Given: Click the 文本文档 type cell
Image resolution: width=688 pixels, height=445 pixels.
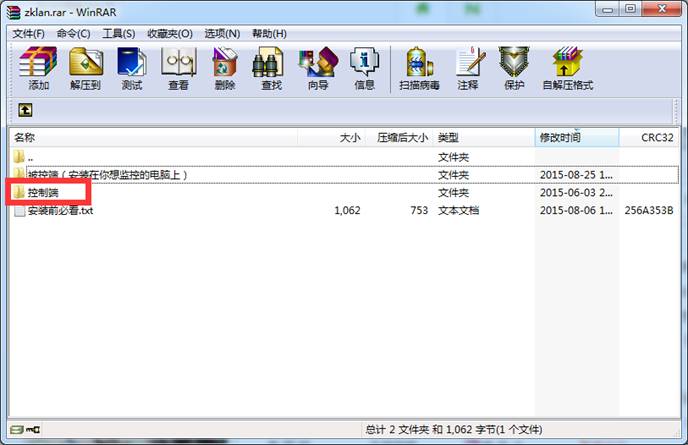Looking at the screenshot, I should point(459,211).
